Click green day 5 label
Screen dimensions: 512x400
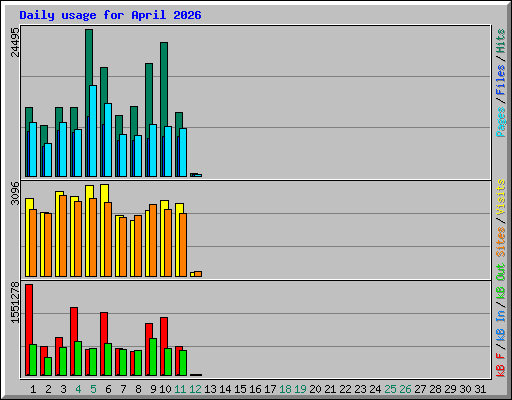(x=93, y=389)
